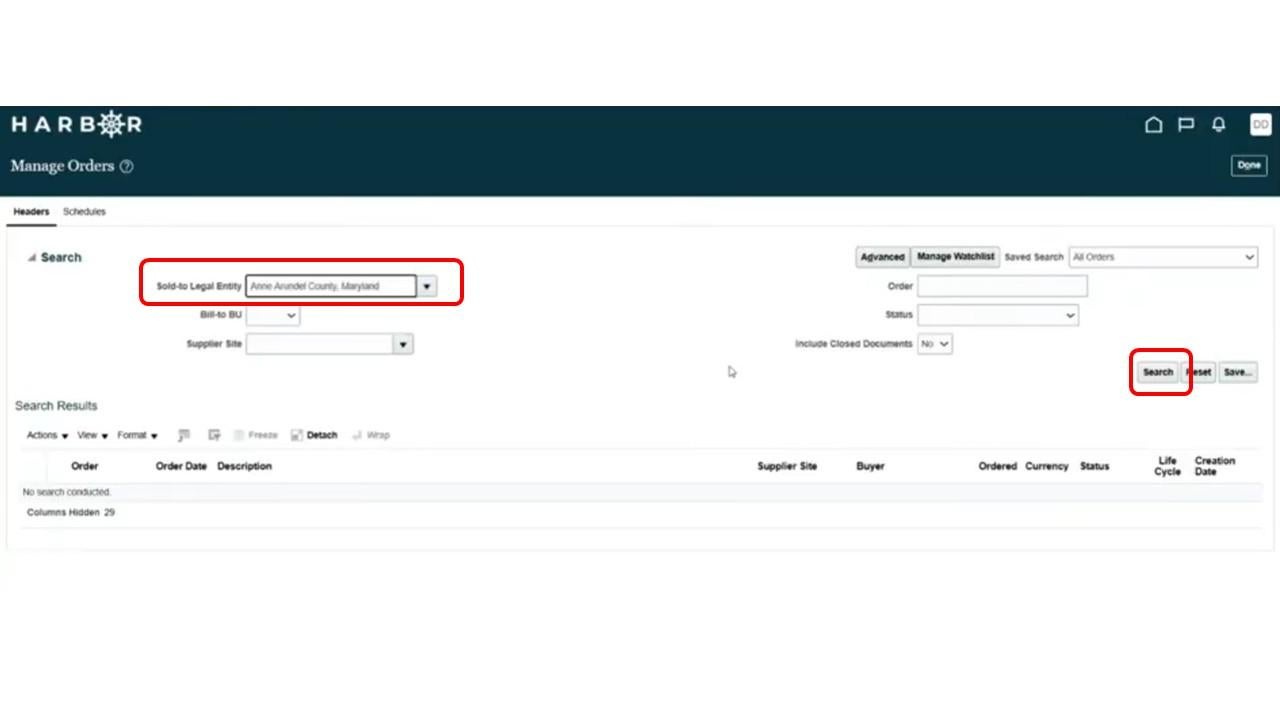This screenshot has width=1280, height=720.
Task: Click the Life Cycle column header
Action: 1167,466
